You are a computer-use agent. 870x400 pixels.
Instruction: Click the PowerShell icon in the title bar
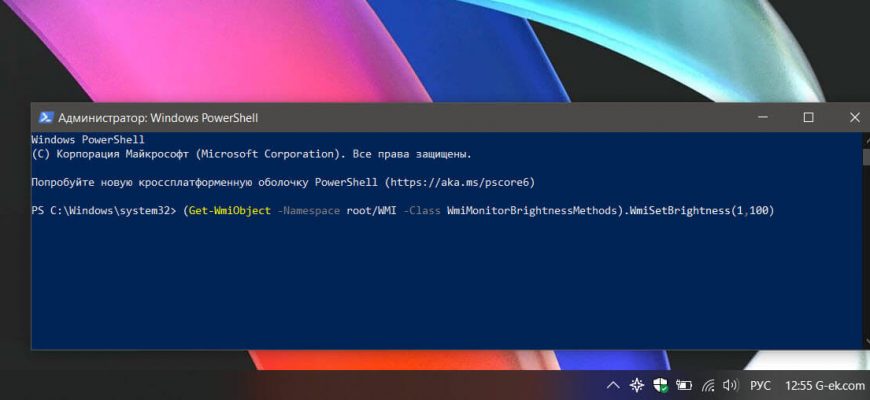(45, 118)
